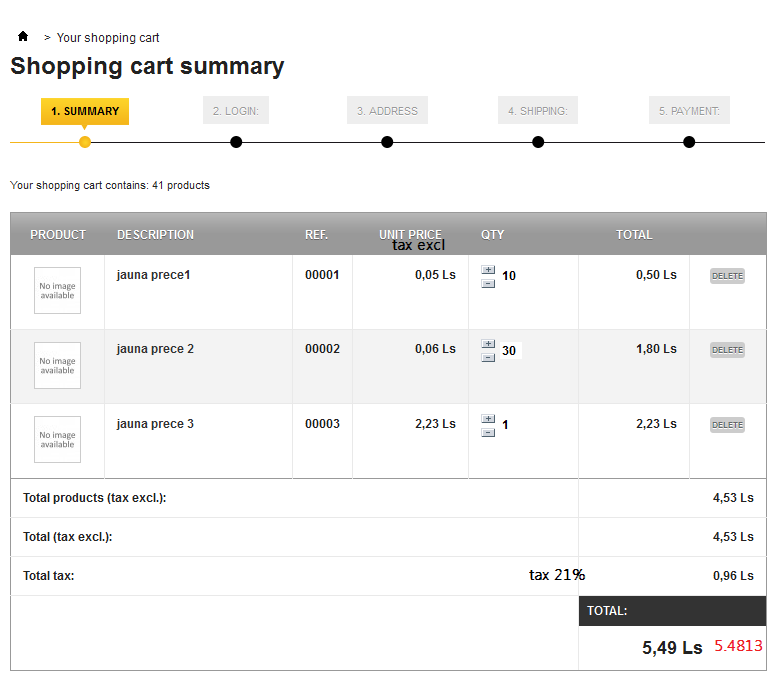Delete jauna prece1 from cart
The image size is (775, 679).
(x=727, y=276)
